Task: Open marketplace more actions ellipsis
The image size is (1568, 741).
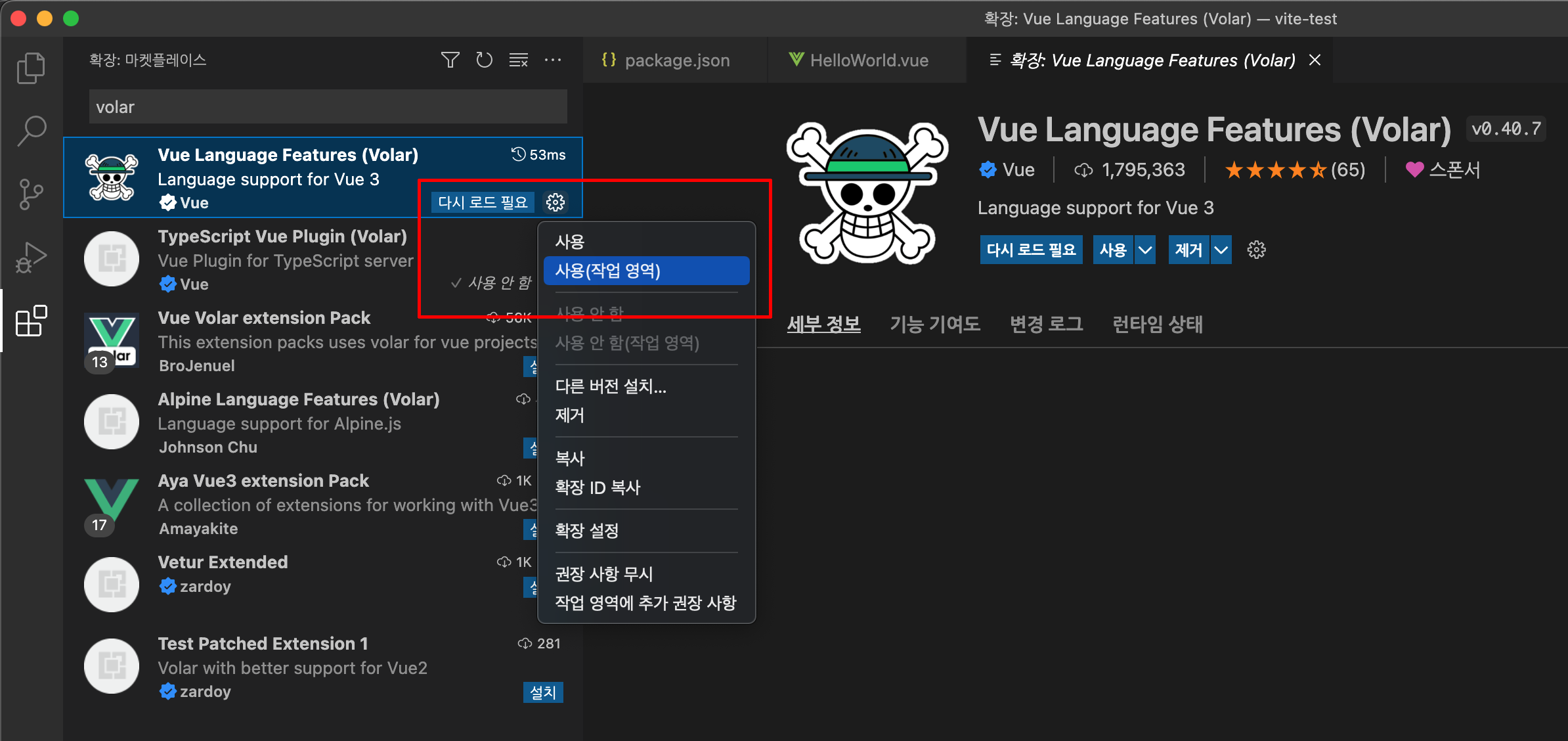Action: click(553, 60)
